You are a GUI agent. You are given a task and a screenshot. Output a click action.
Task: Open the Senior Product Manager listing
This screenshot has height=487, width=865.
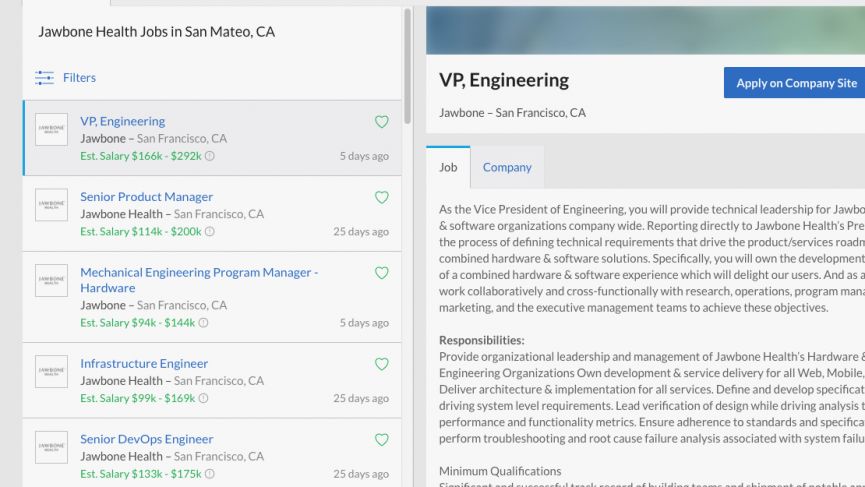tap(146, 197)
